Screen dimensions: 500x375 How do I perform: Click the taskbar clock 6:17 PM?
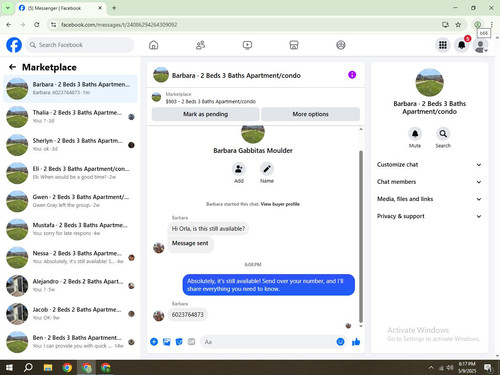467,367
